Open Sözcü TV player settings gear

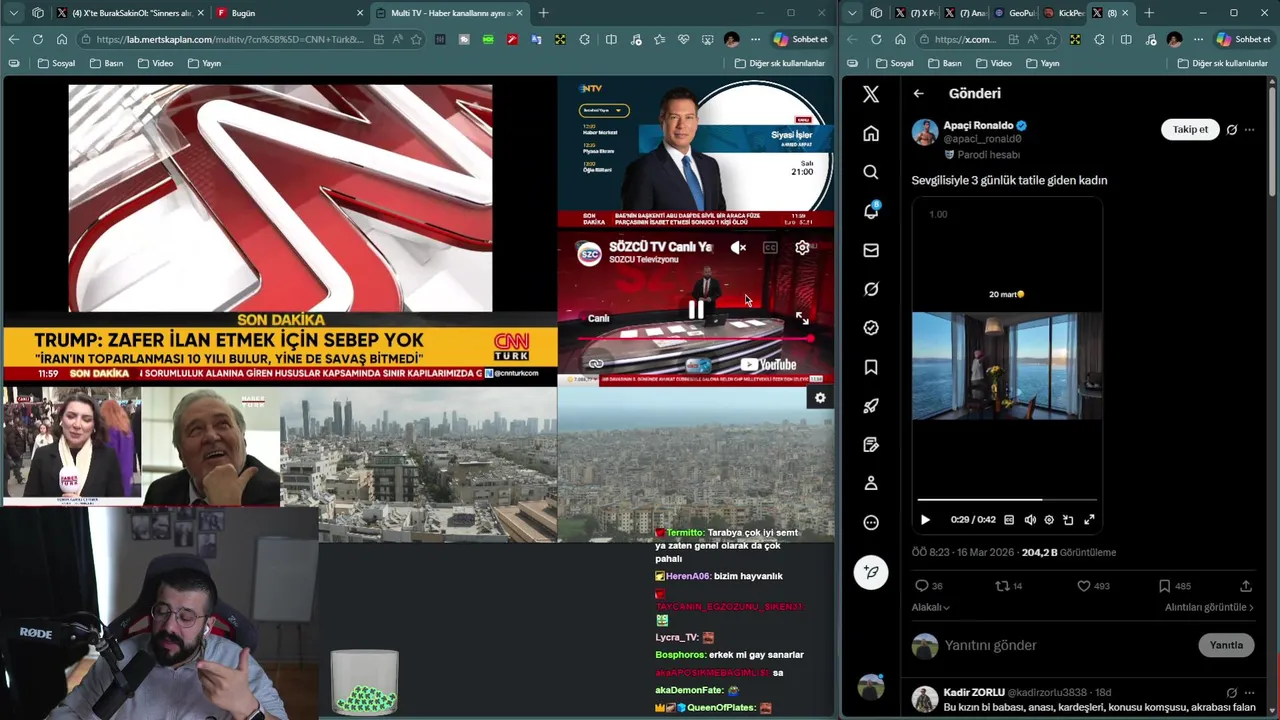click(802, 248)
